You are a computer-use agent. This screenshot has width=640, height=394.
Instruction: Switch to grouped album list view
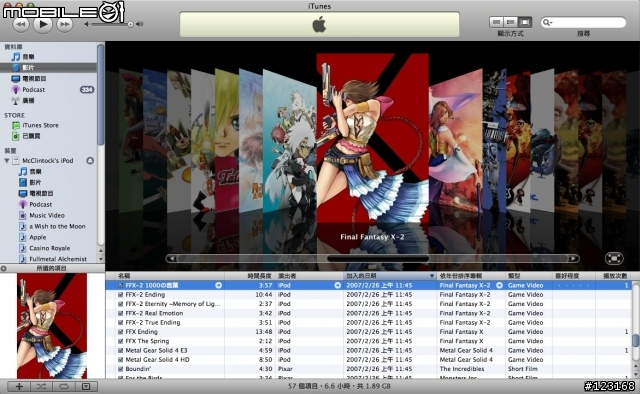point(510,22)
